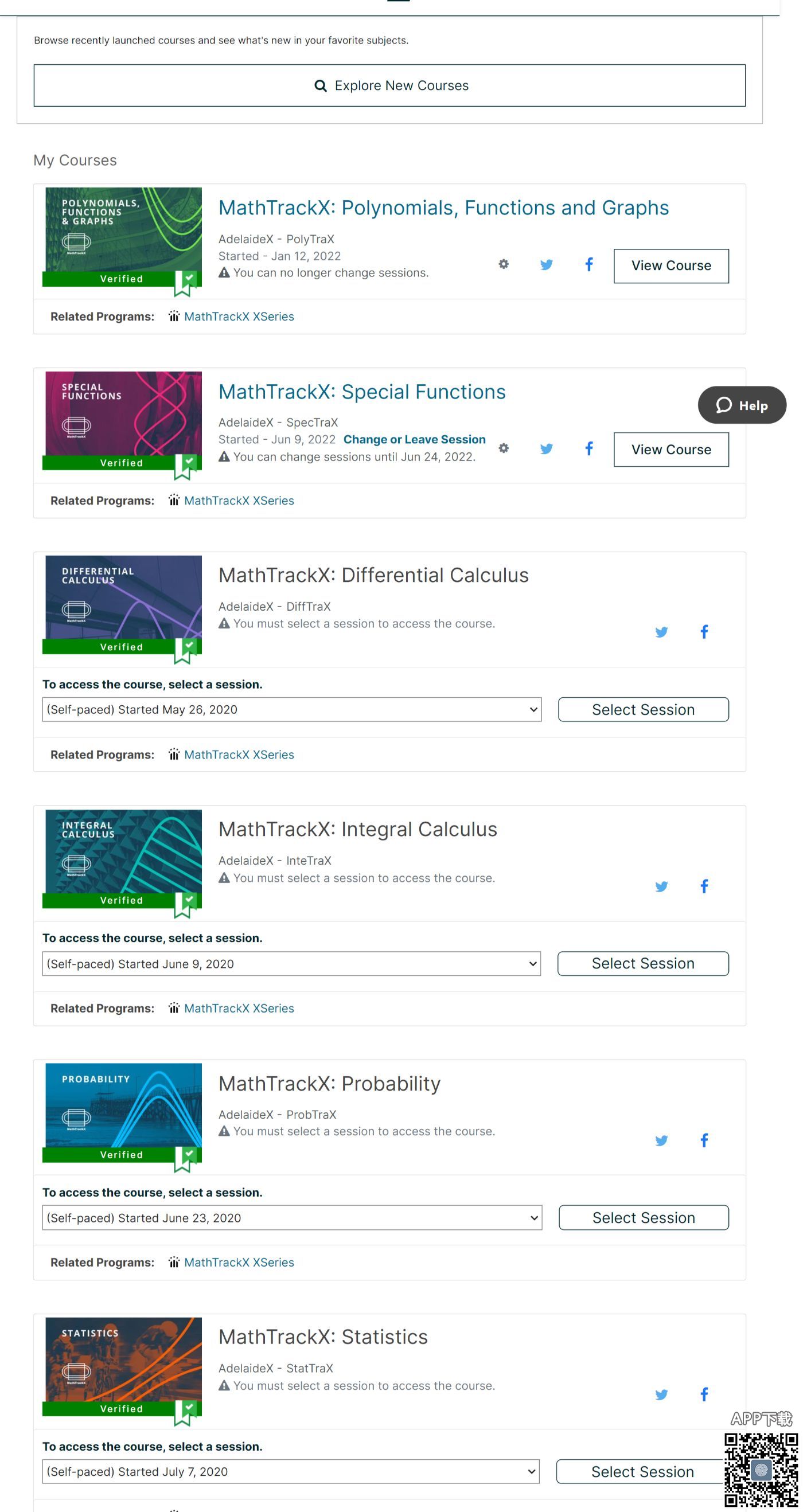Expand Integral Calculus session dropdown
This screenshot has width=803, height=1512.
pos(291,964)
